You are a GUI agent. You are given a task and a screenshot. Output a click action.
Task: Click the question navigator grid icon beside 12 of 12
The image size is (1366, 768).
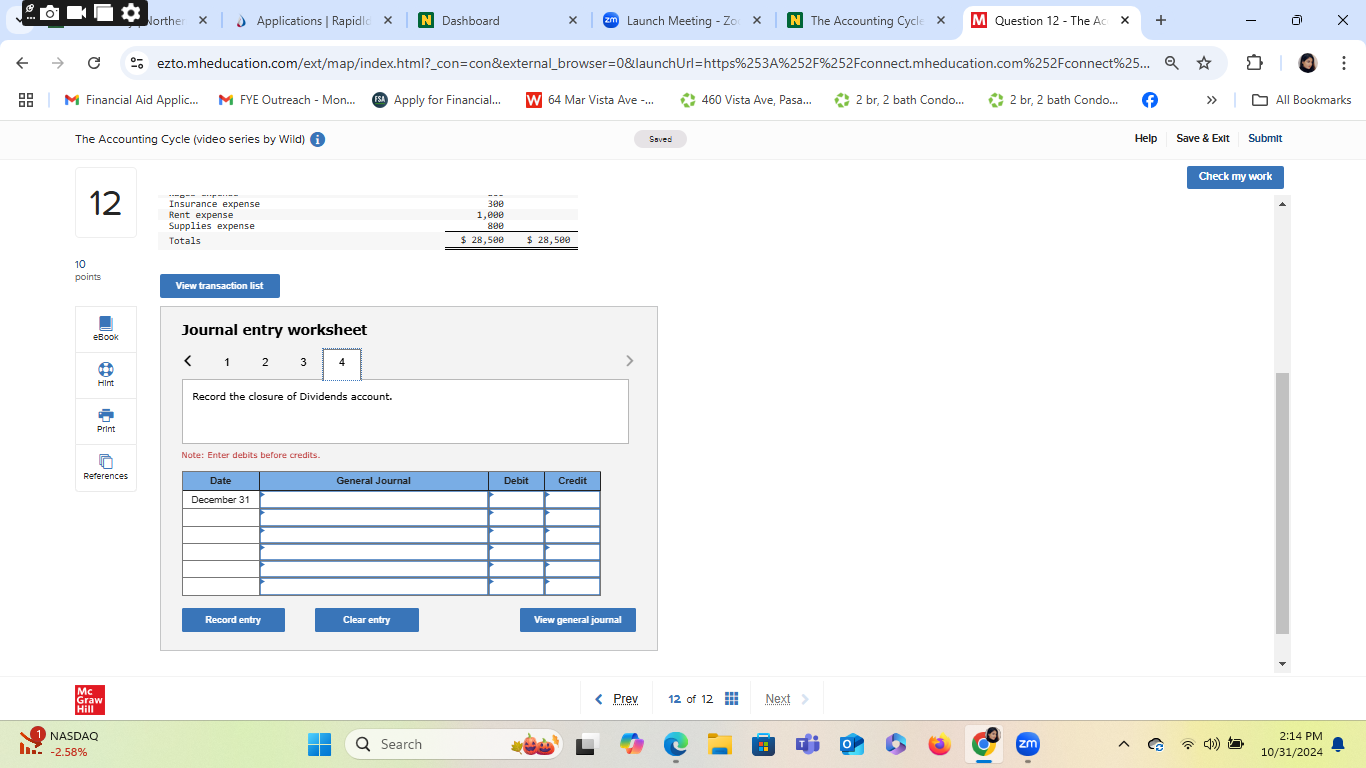pyautogui.click(x=731, y=698)
